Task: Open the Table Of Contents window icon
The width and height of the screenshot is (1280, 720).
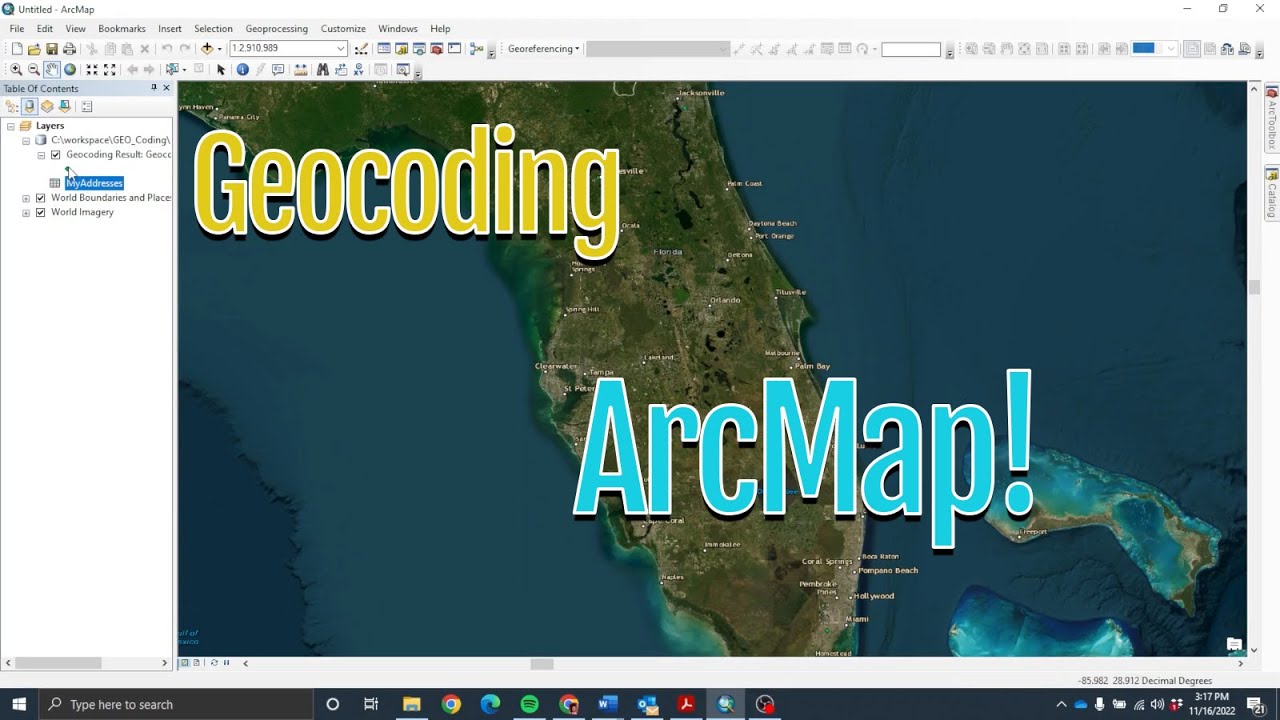Action: pos(384,48)
